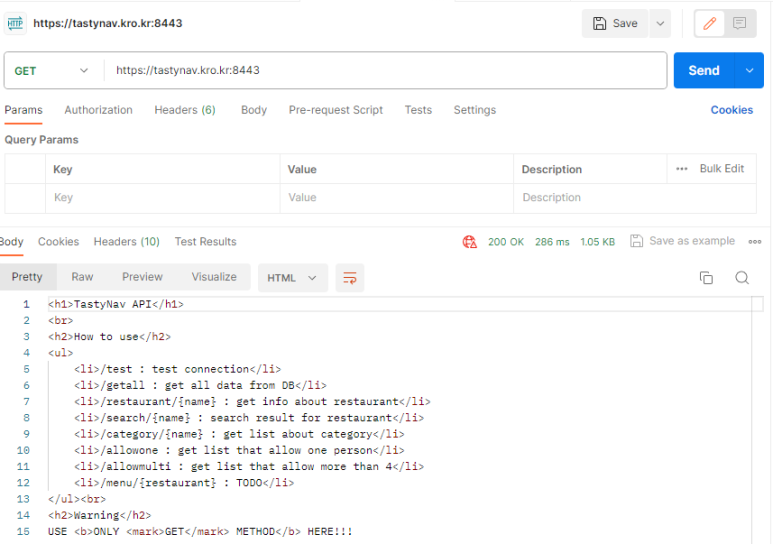Click the Save button

pos(615,23)
